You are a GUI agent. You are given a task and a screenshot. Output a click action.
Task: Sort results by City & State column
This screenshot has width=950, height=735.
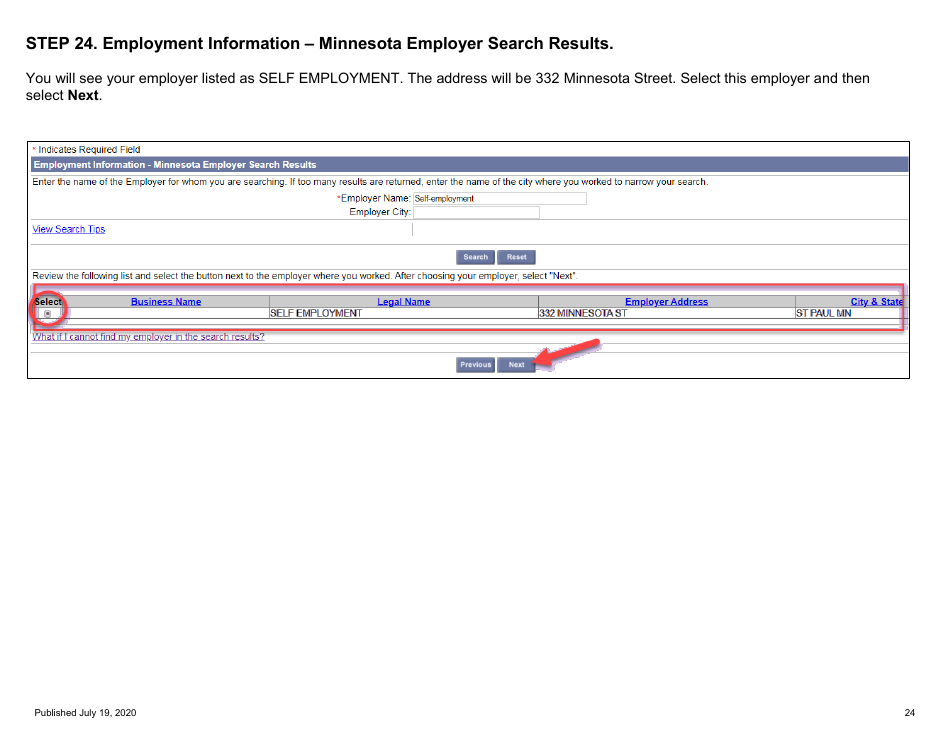(x=877, y=301)
